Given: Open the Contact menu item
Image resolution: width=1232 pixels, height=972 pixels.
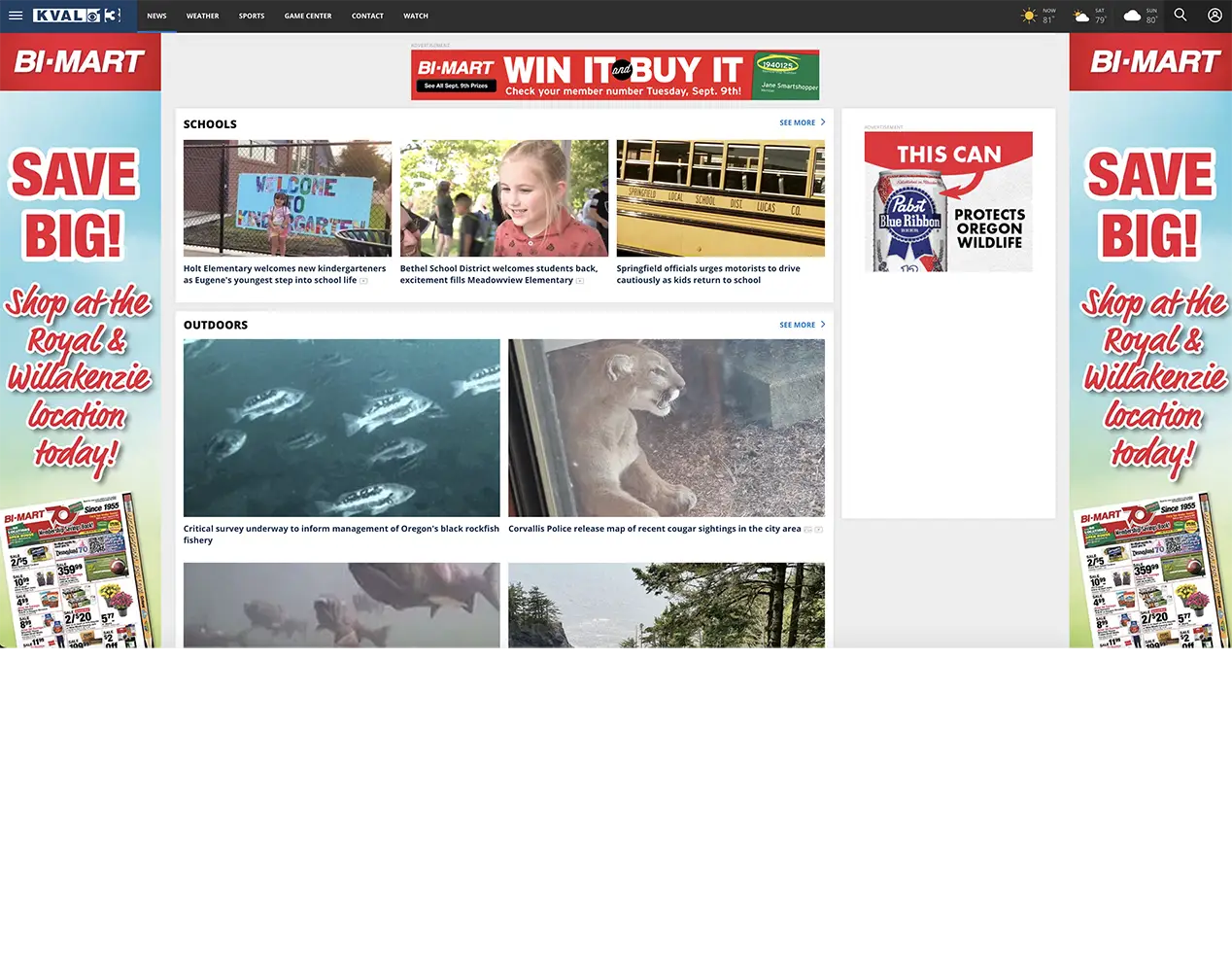Looking at the screenshot, I should point(367,16).
